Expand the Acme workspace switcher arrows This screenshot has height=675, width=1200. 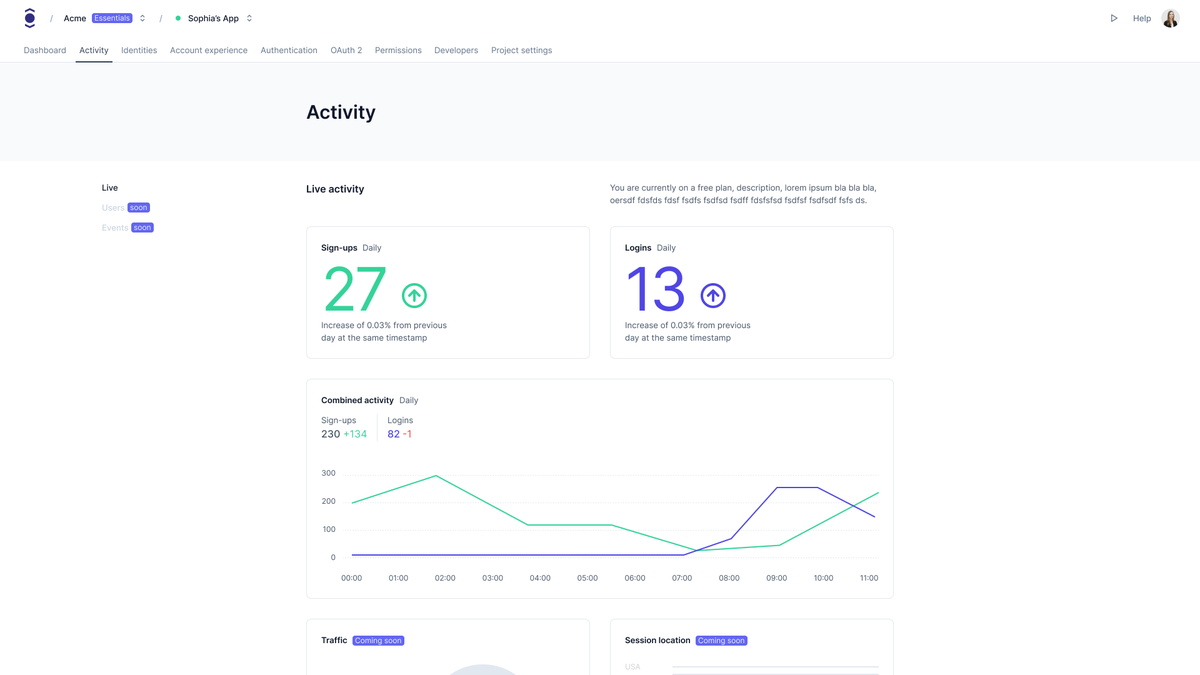click(x=142, y=18)
